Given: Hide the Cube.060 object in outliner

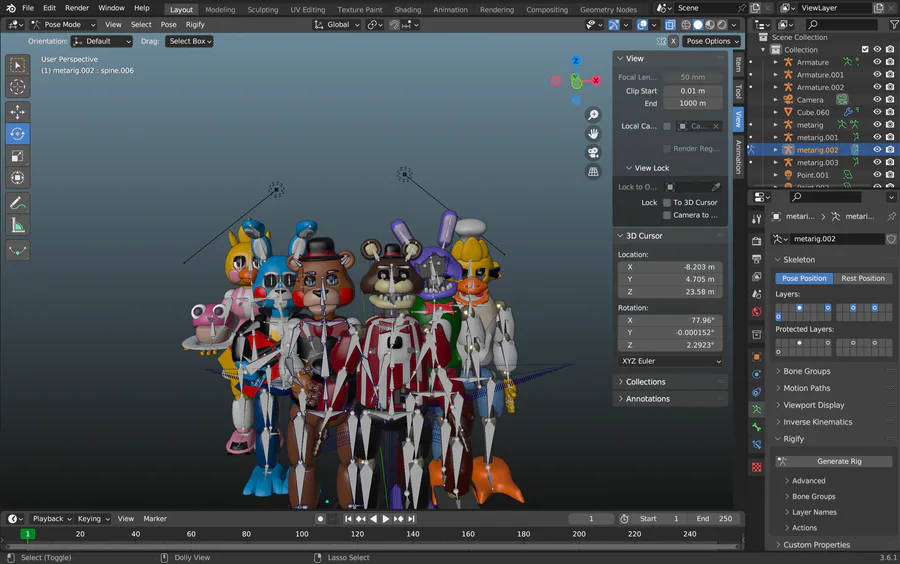Looking at the screenshot, I should click(877, 112).
